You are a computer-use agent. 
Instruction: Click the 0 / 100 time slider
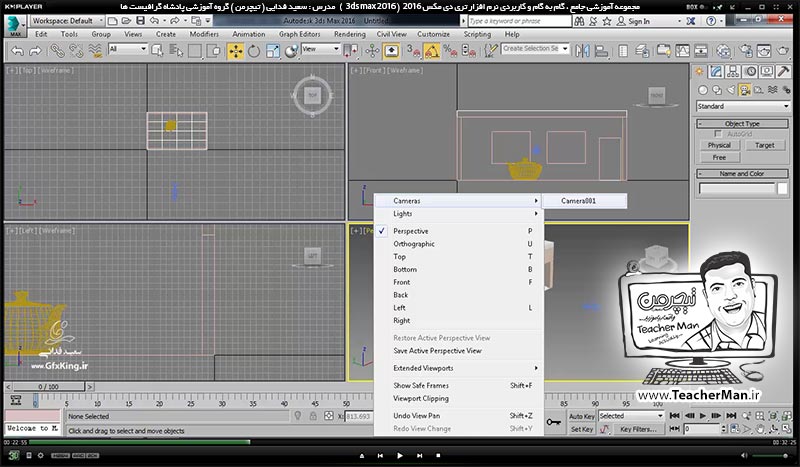48,387
